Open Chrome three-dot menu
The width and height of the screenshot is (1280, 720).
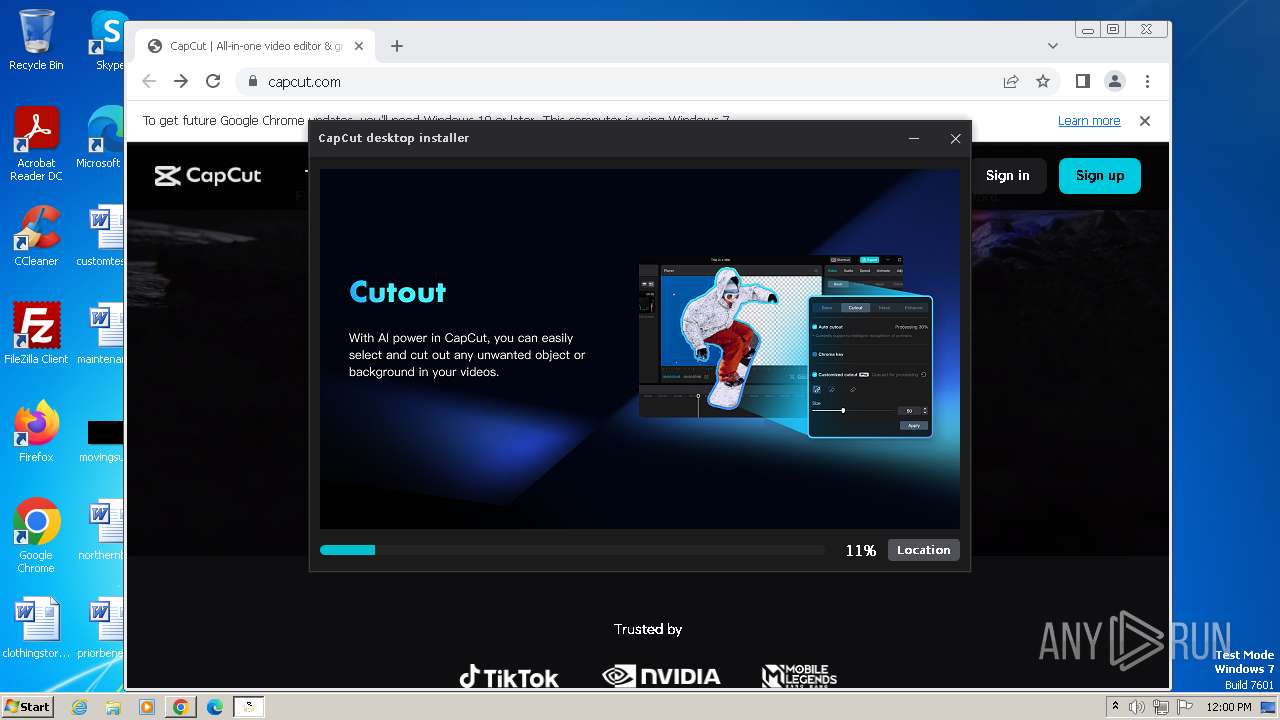click(x=1147, y=81)
